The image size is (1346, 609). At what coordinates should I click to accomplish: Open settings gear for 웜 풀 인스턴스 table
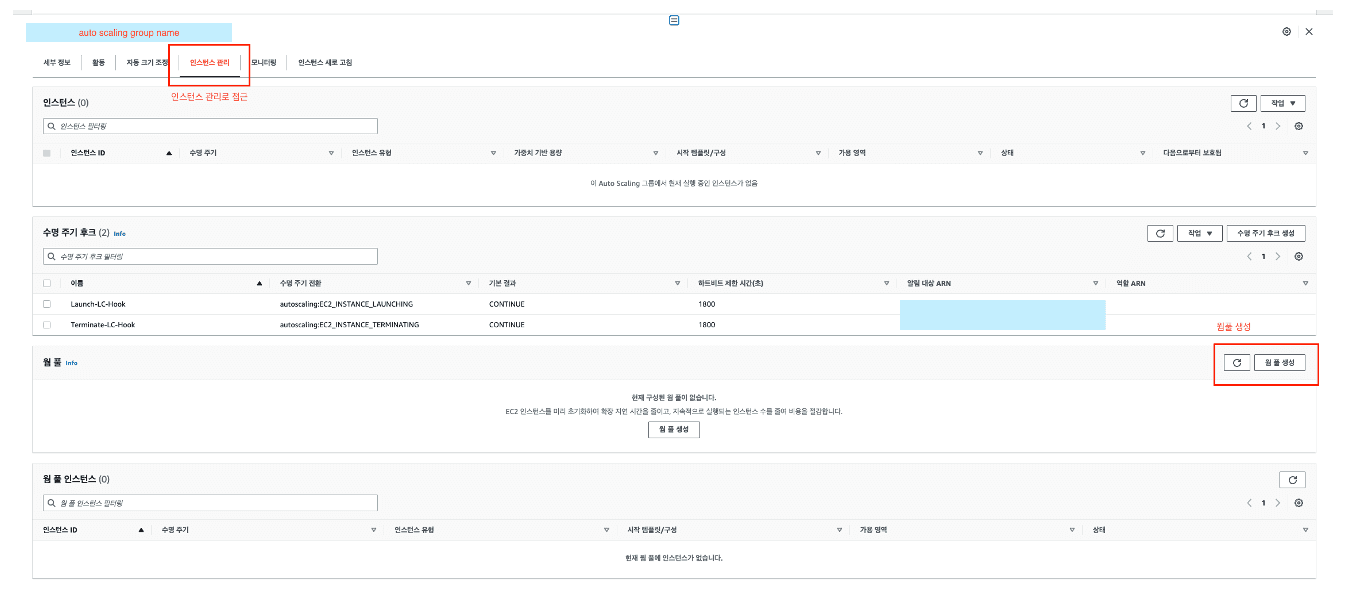[x=1298, y=503]
